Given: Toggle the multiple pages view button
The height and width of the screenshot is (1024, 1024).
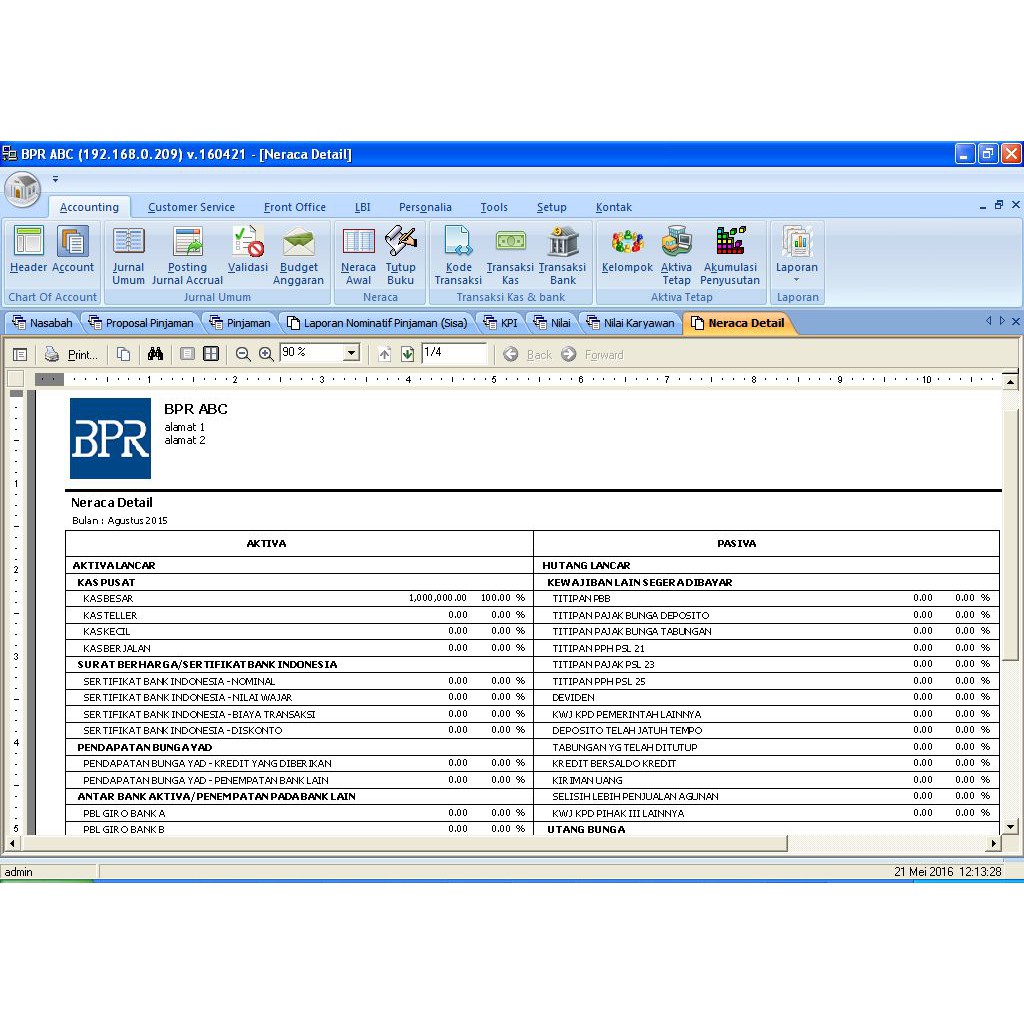Looking at the screenshot, I should [x=211, y=354].
